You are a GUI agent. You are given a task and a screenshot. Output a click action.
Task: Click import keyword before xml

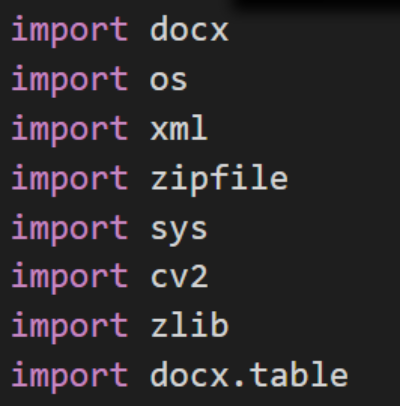pos(70,130)
